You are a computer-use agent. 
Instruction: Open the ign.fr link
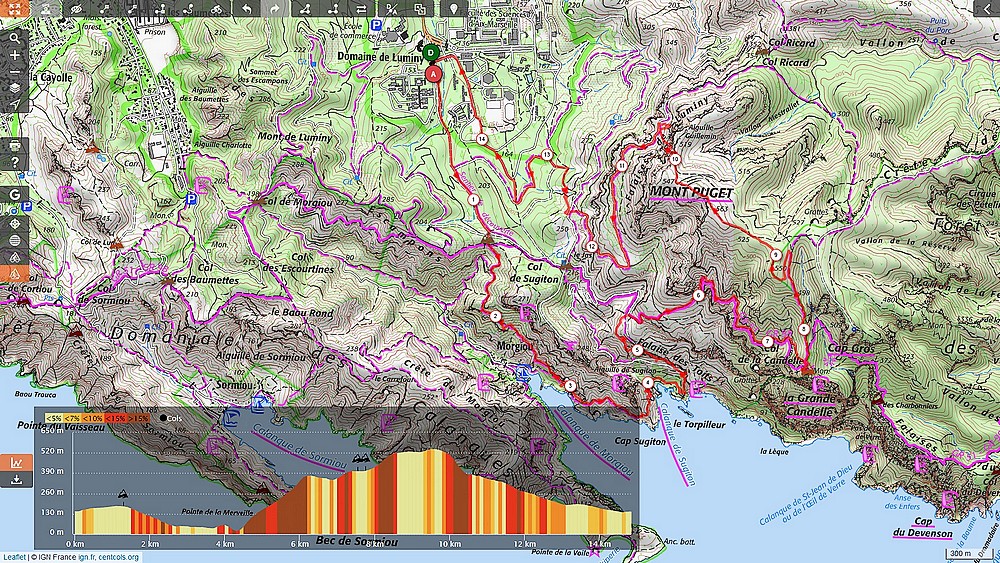pyautogui.click(x=87, y=557)
